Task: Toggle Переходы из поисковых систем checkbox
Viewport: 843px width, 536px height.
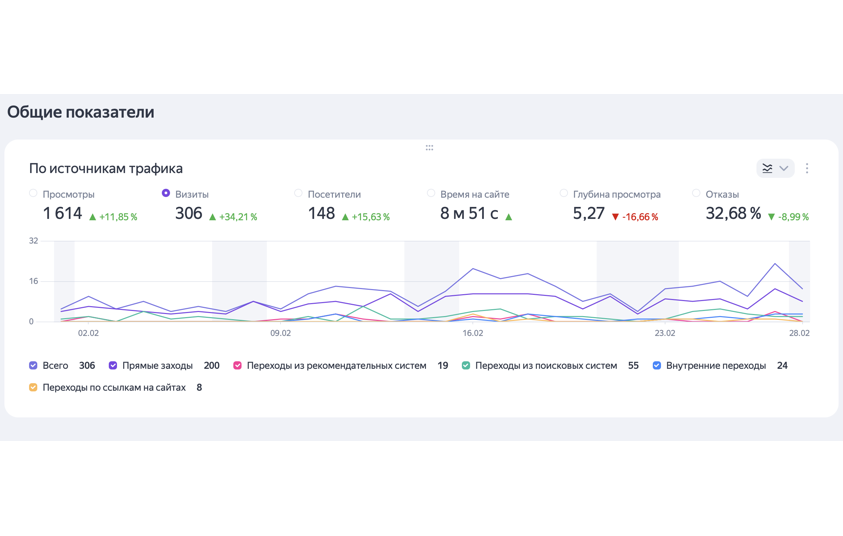Action: [x=466, y=366]
